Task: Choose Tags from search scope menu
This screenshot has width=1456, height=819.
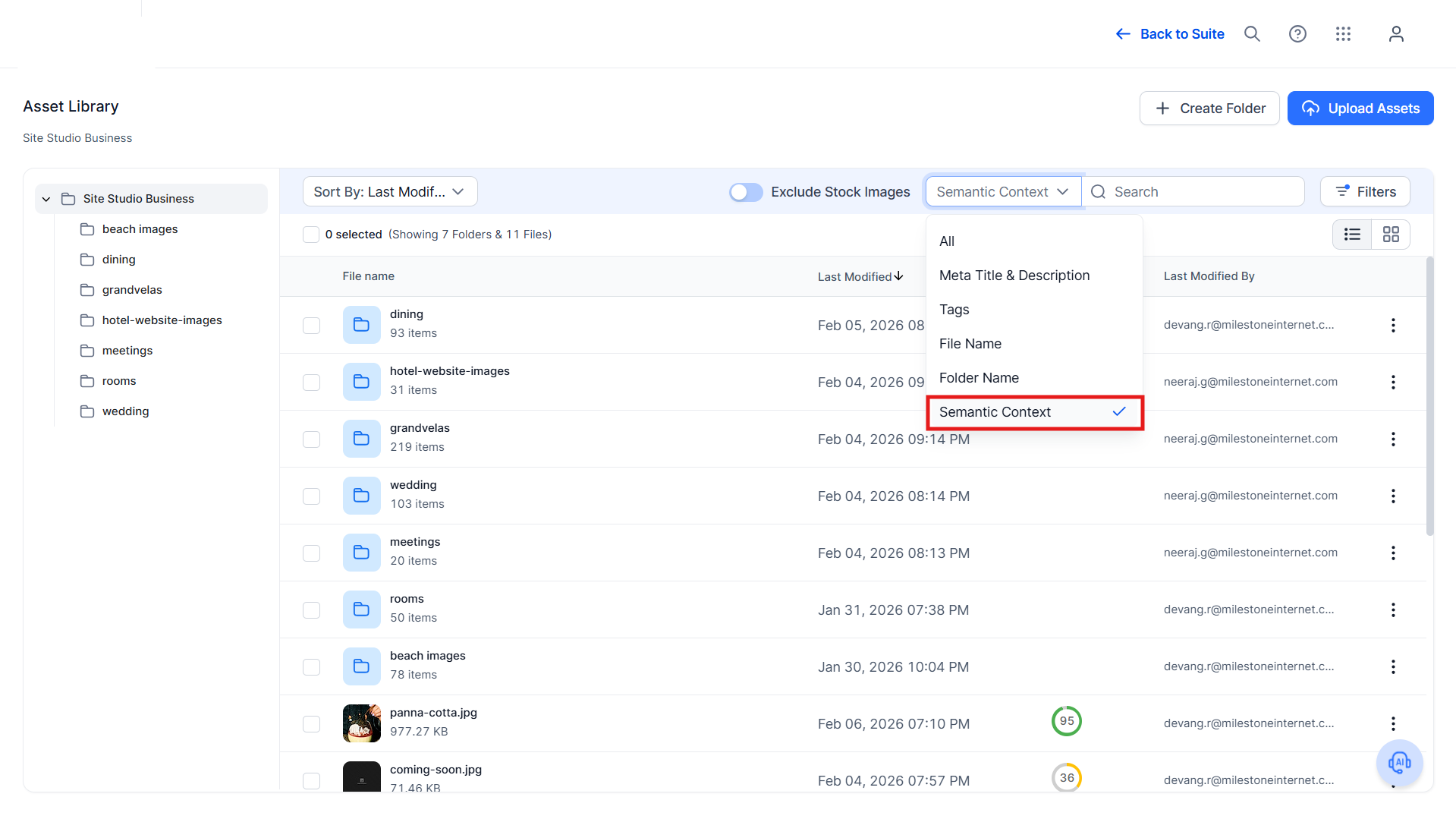Action: pyautogui.click(x=1034, y=310)
